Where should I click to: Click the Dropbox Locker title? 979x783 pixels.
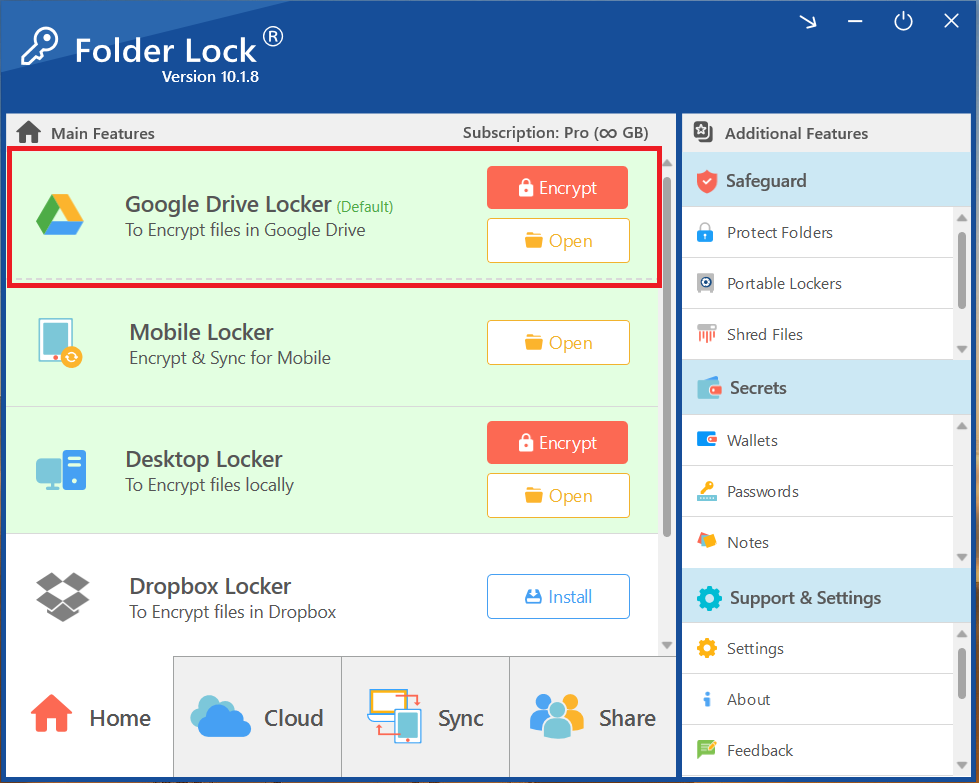[210, 586]
